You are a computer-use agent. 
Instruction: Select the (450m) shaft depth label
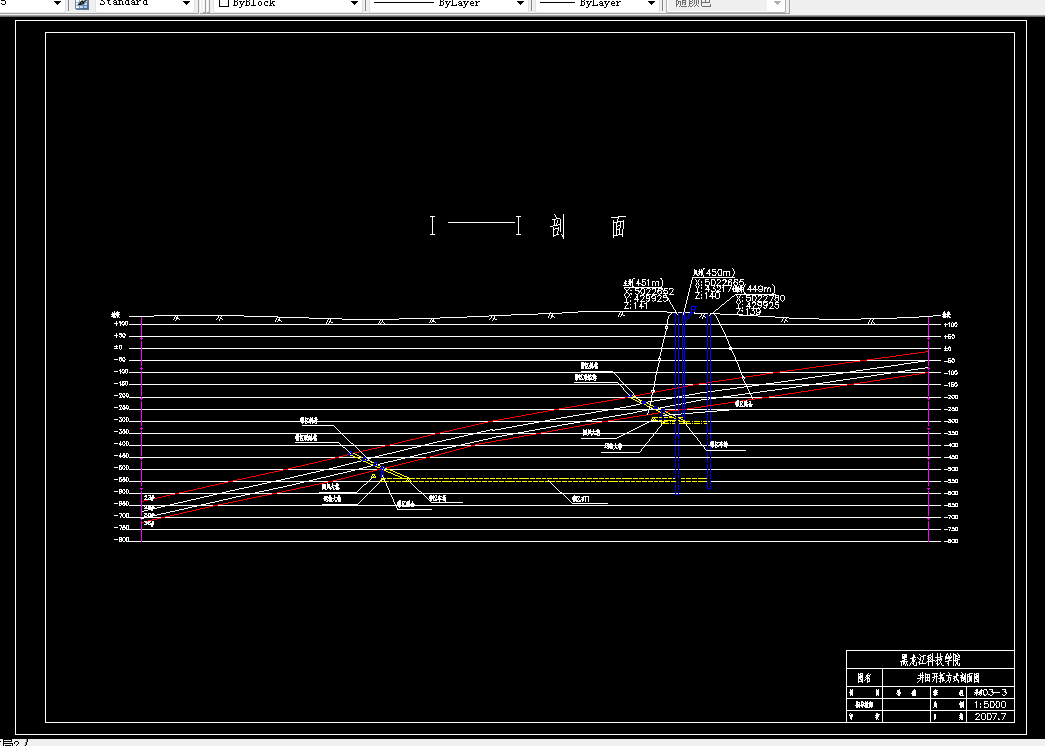719,273
